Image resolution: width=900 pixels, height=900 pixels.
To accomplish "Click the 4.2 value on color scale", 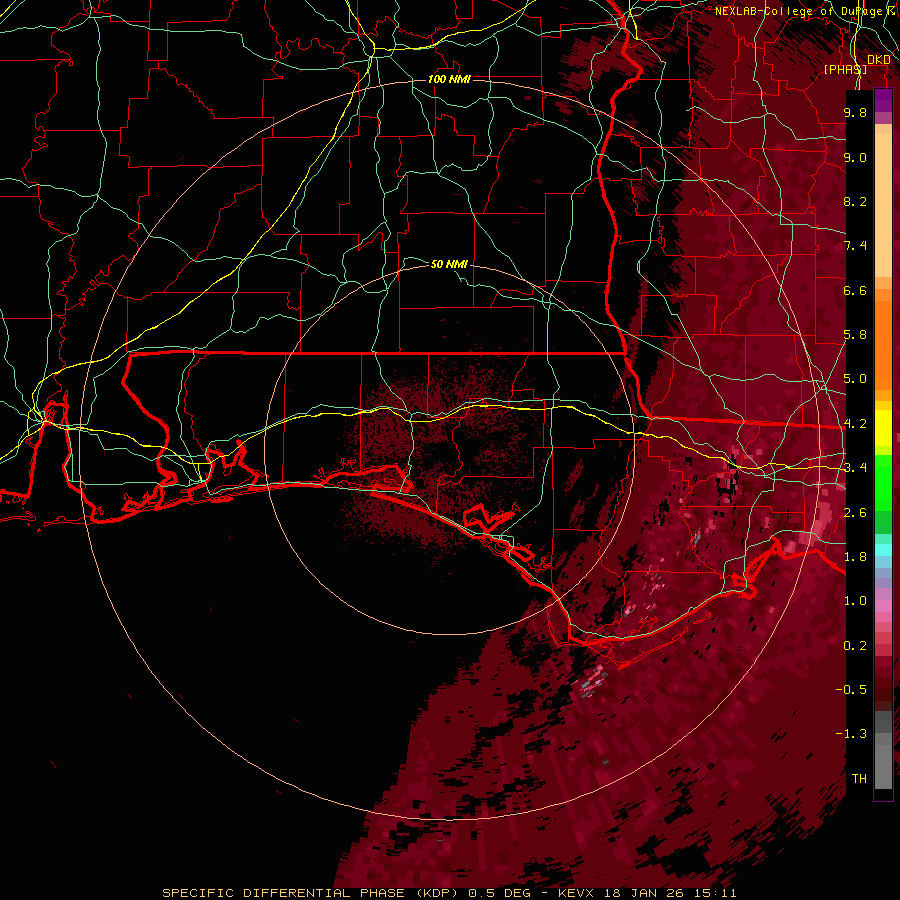I will [x=855, y=424].
